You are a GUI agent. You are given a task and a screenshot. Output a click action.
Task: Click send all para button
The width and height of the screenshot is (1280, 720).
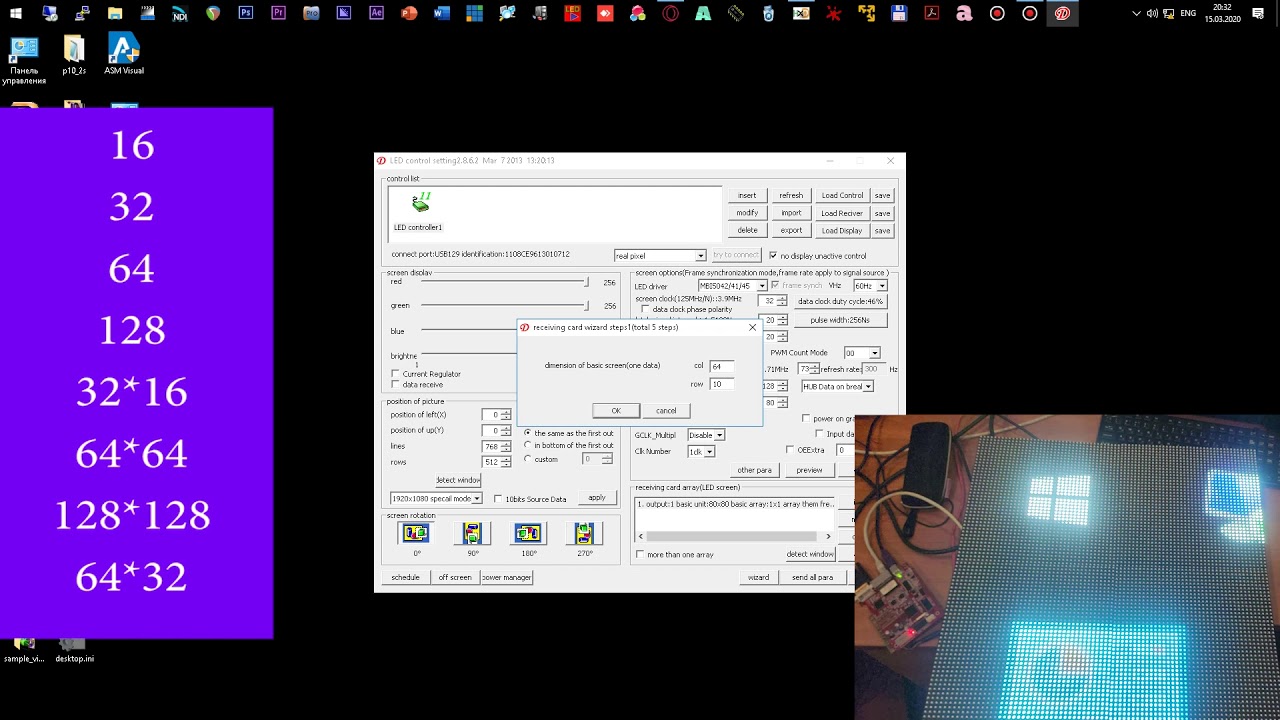812,577
